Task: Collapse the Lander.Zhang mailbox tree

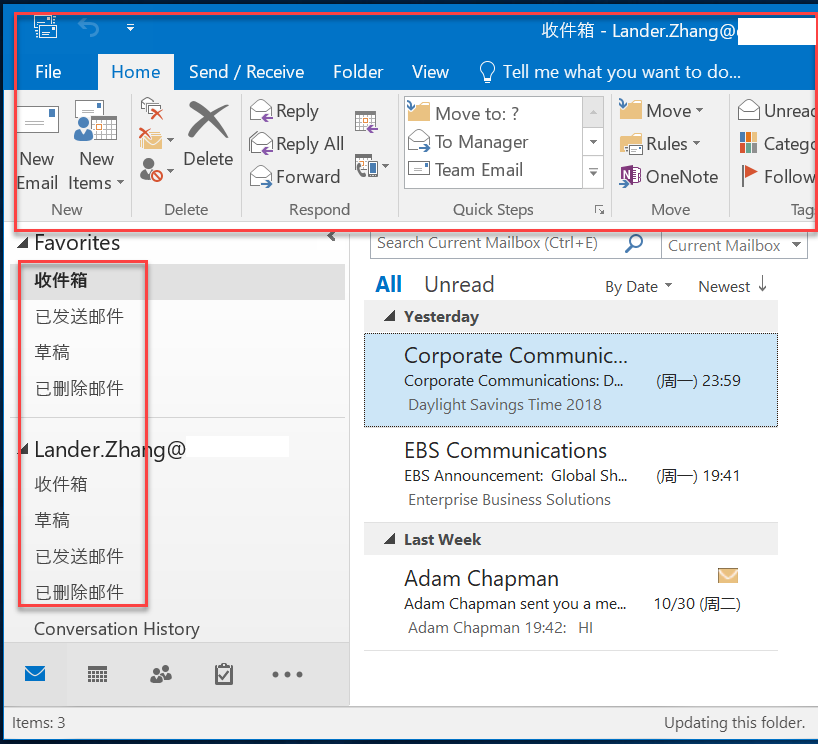Action: click(x=22, y=449)
